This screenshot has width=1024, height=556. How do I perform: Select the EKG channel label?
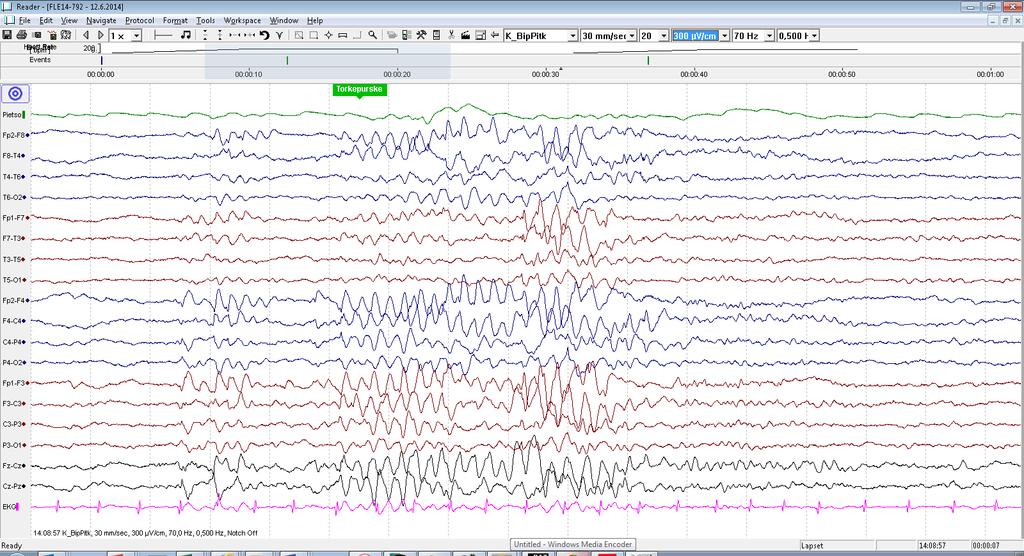pos(9,507)
